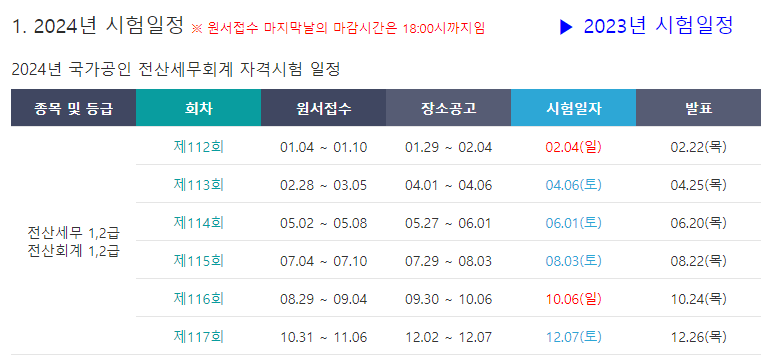The image size is (775, 361).
Task: Select 제117회 round
Action: point(199,337)
